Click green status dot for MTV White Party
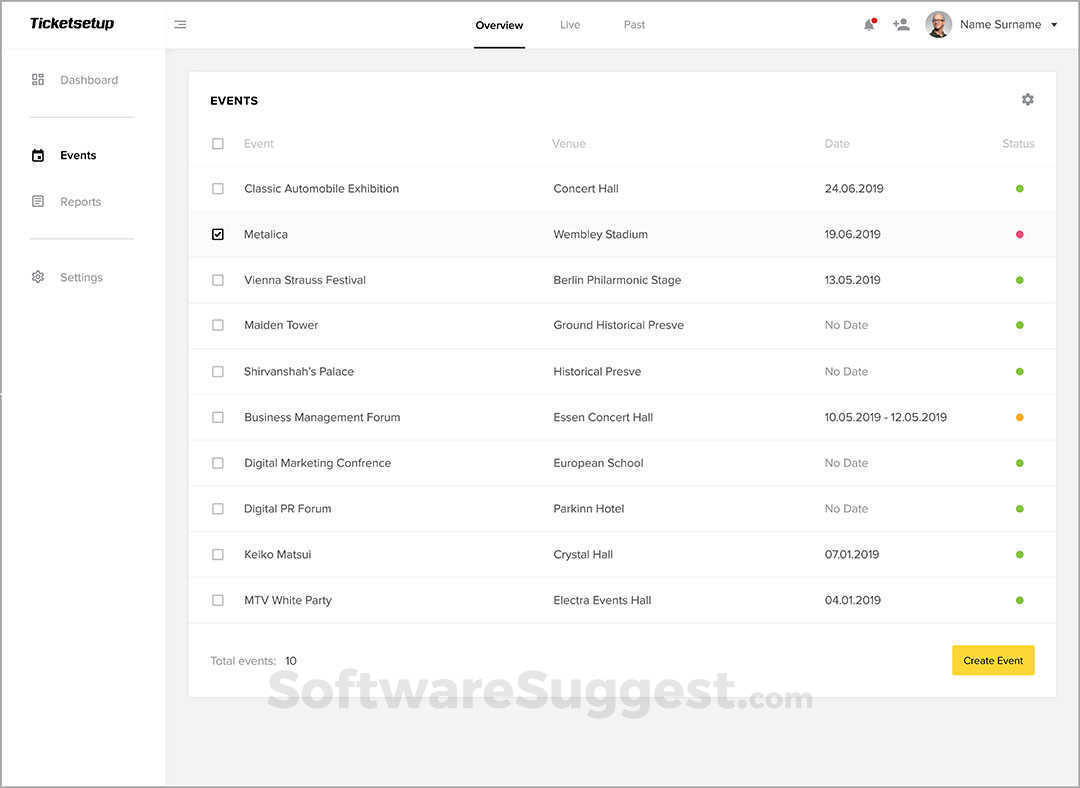 point(1019,601)
